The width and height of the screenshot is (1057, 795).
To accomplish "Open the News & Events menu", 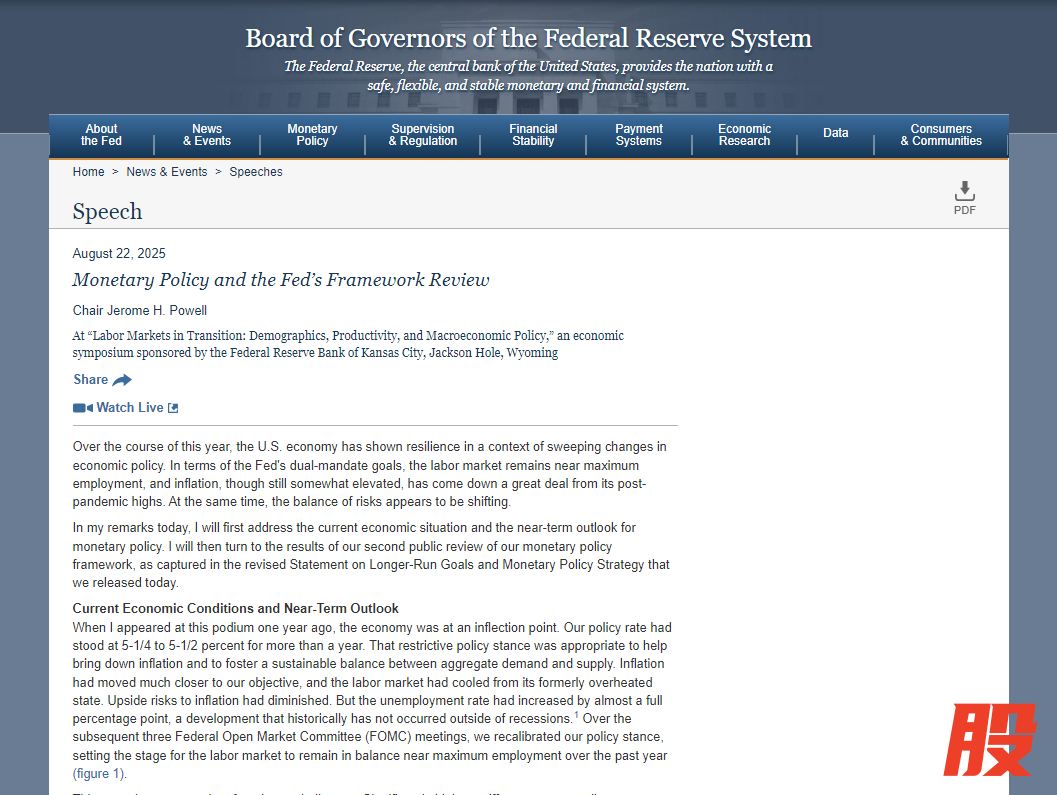I will pos(207,135).
